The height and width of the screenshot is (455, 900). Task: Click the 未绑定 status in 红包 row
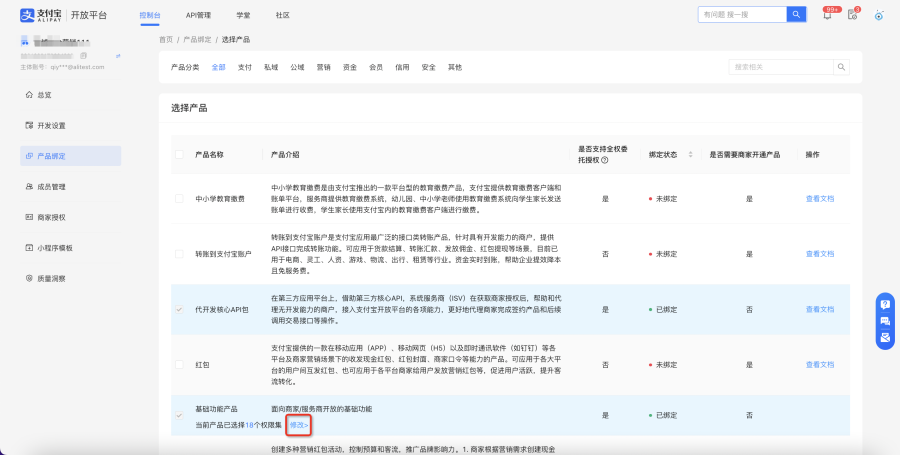click(663, 364)
